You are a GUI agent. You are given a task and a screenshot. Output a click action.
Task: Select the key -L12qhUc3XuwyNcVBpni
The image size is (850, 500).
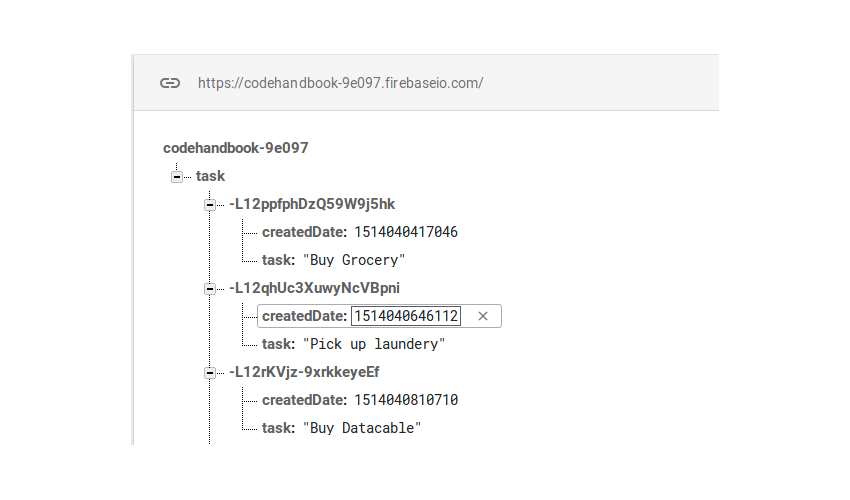click(x=314, y=289)
